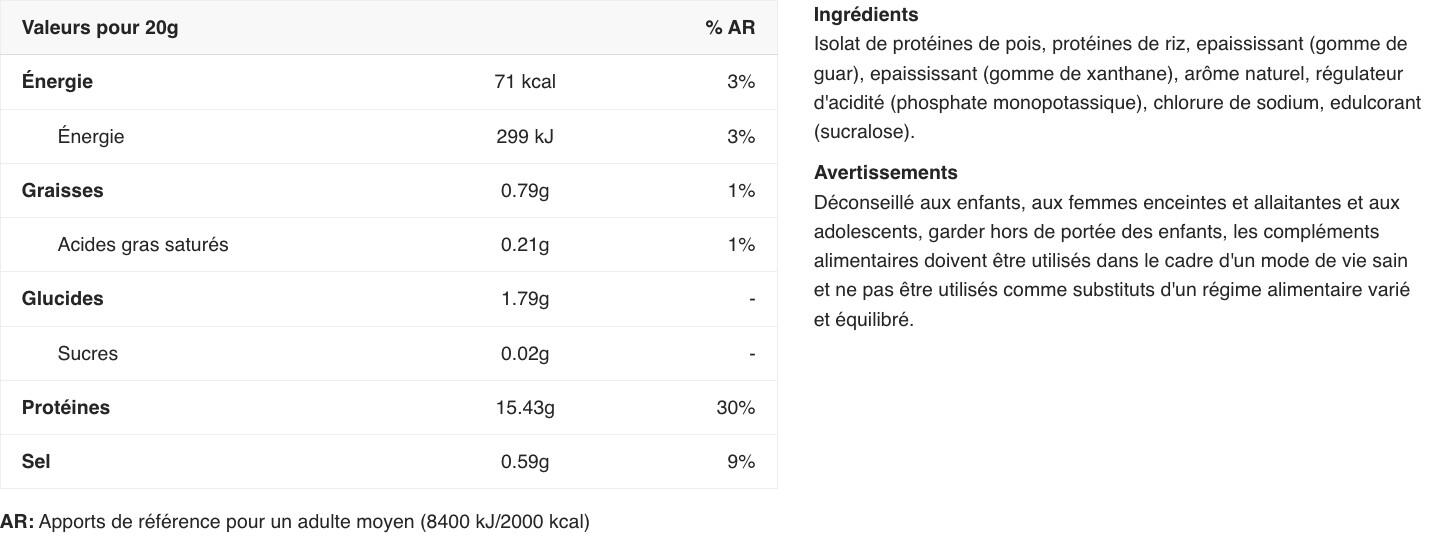Click the 0.79g fat value

click(x=525, y=190)
